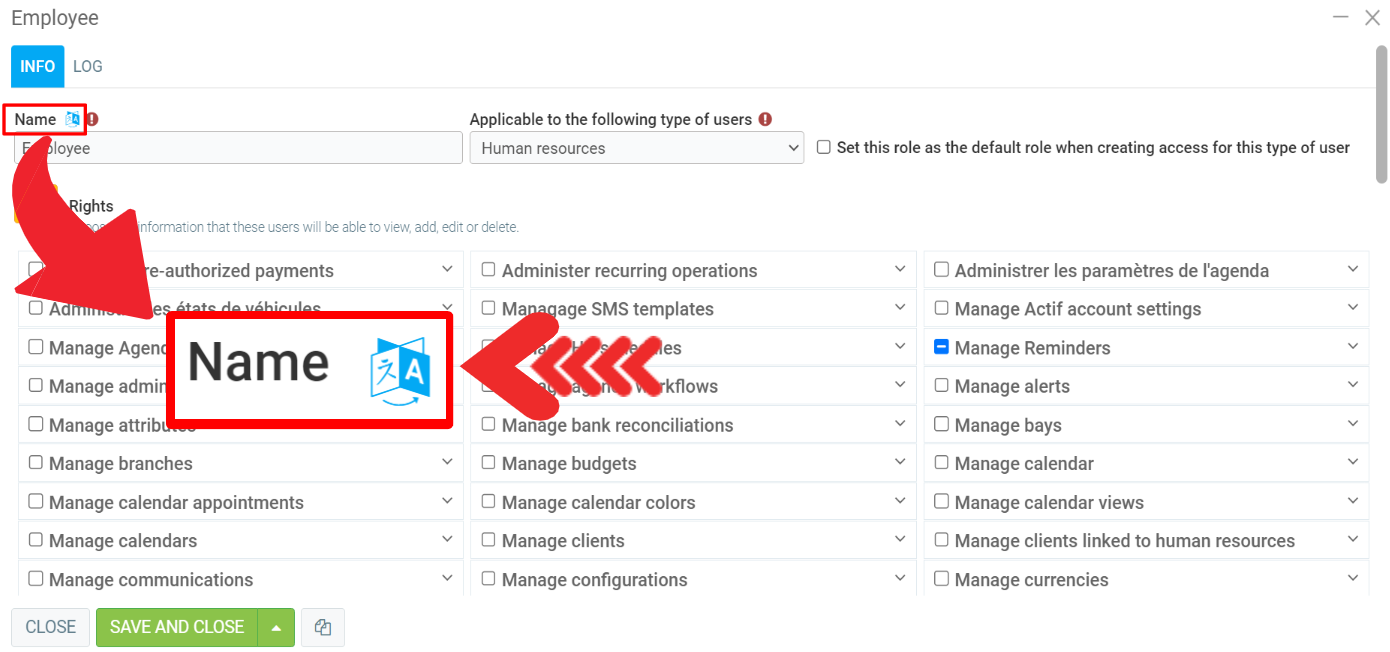Click the vertical scrollbar thumb

point(1381,115)
